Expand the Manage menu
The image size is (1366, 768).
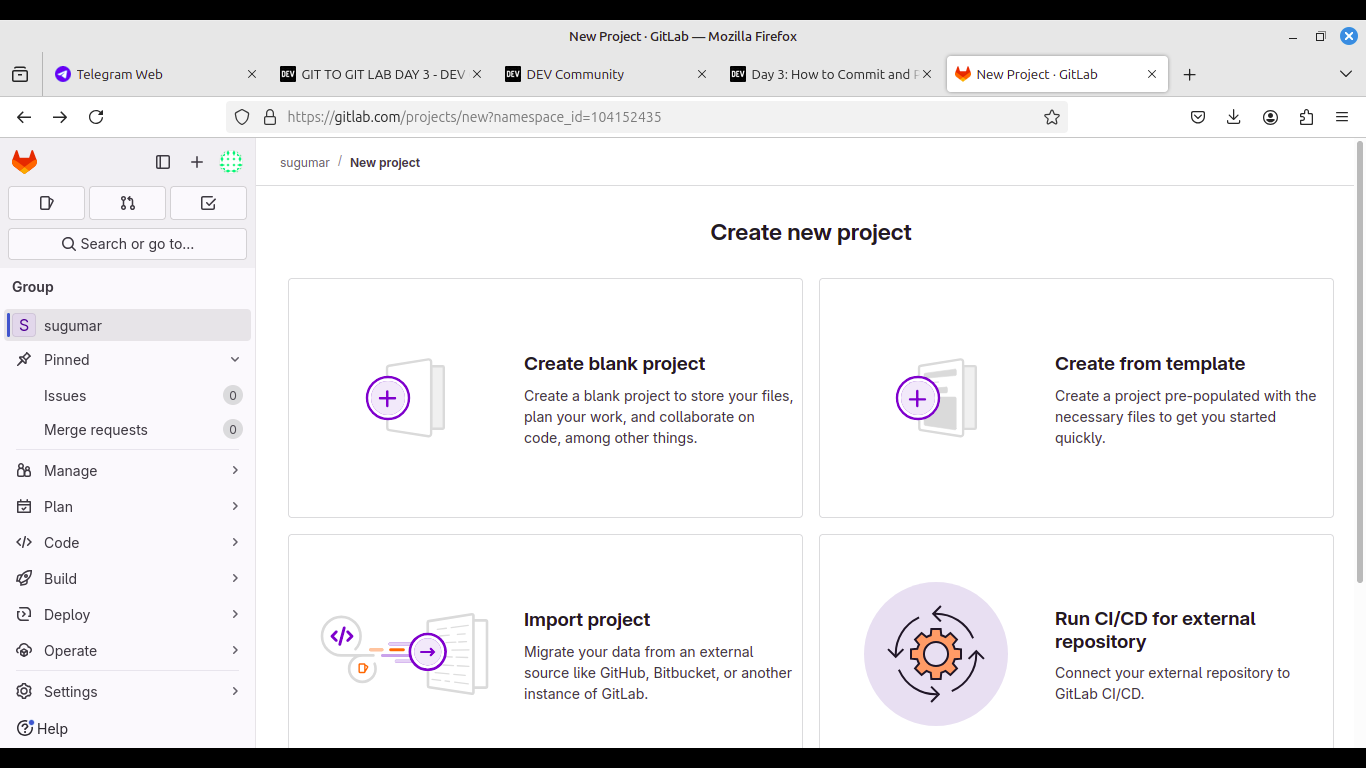(127, 471)
